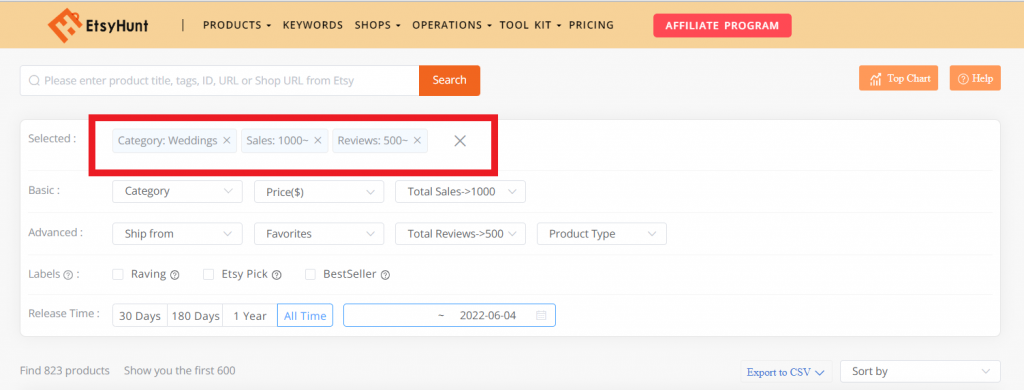This screenshot has width=1024, height=390.
Task: Click the help icon next to BestSeller
Action: tap(385, 275)
